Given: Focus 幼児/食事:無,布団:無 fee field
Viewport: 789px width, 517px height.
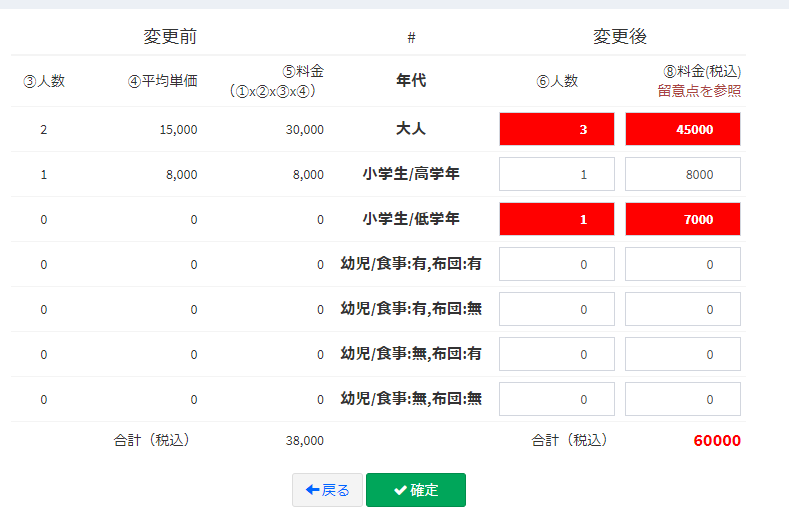Looking at the screenshot, I should tap(683, 399).
